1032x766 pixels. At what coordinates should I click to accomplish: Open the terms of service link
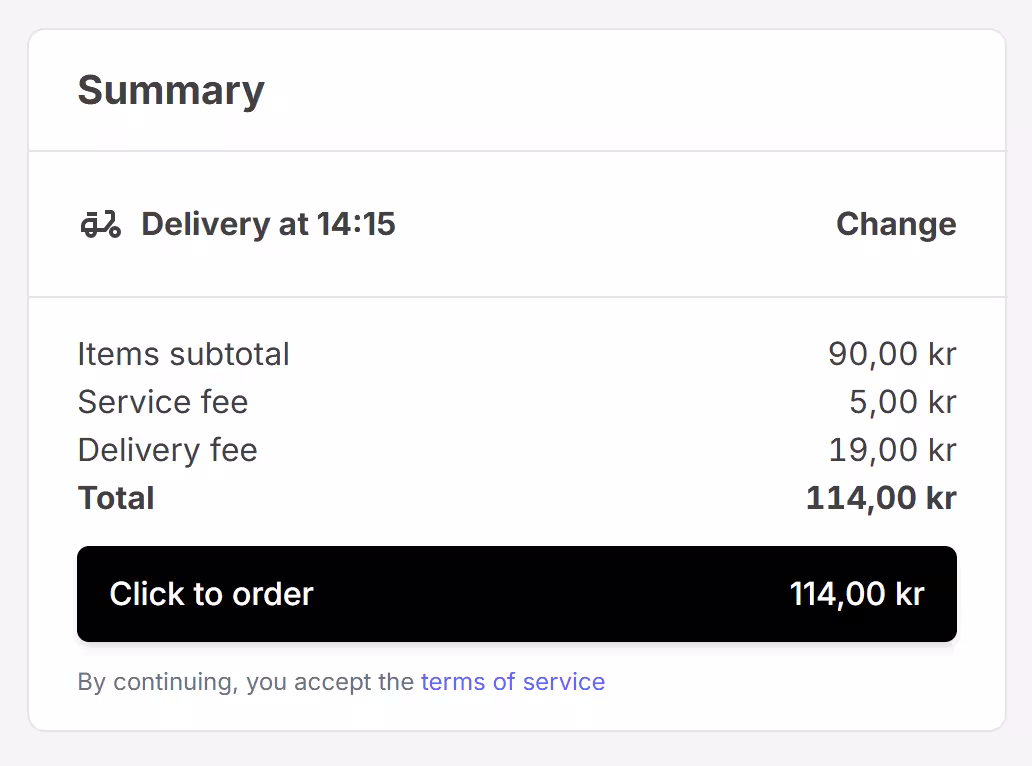tap(512, 682)
